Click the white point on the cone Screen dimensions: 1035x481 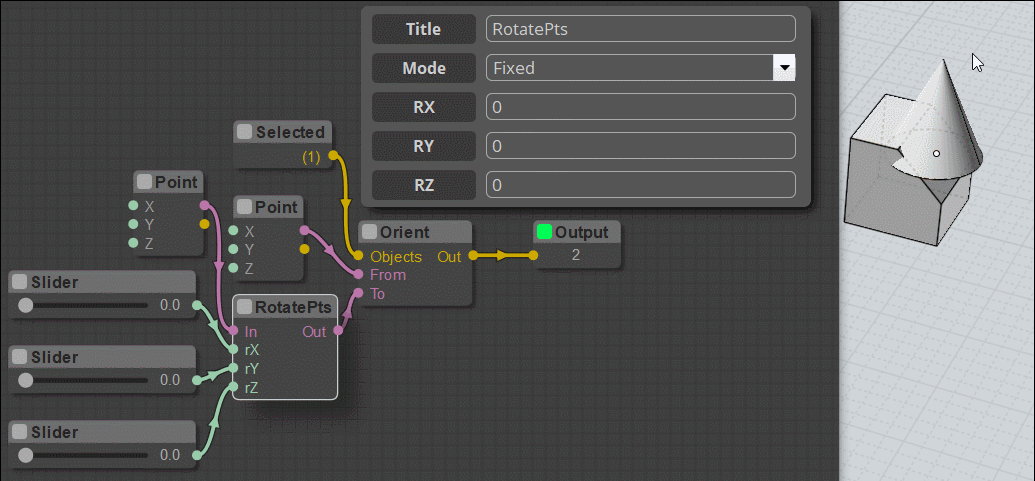[936, 154]
